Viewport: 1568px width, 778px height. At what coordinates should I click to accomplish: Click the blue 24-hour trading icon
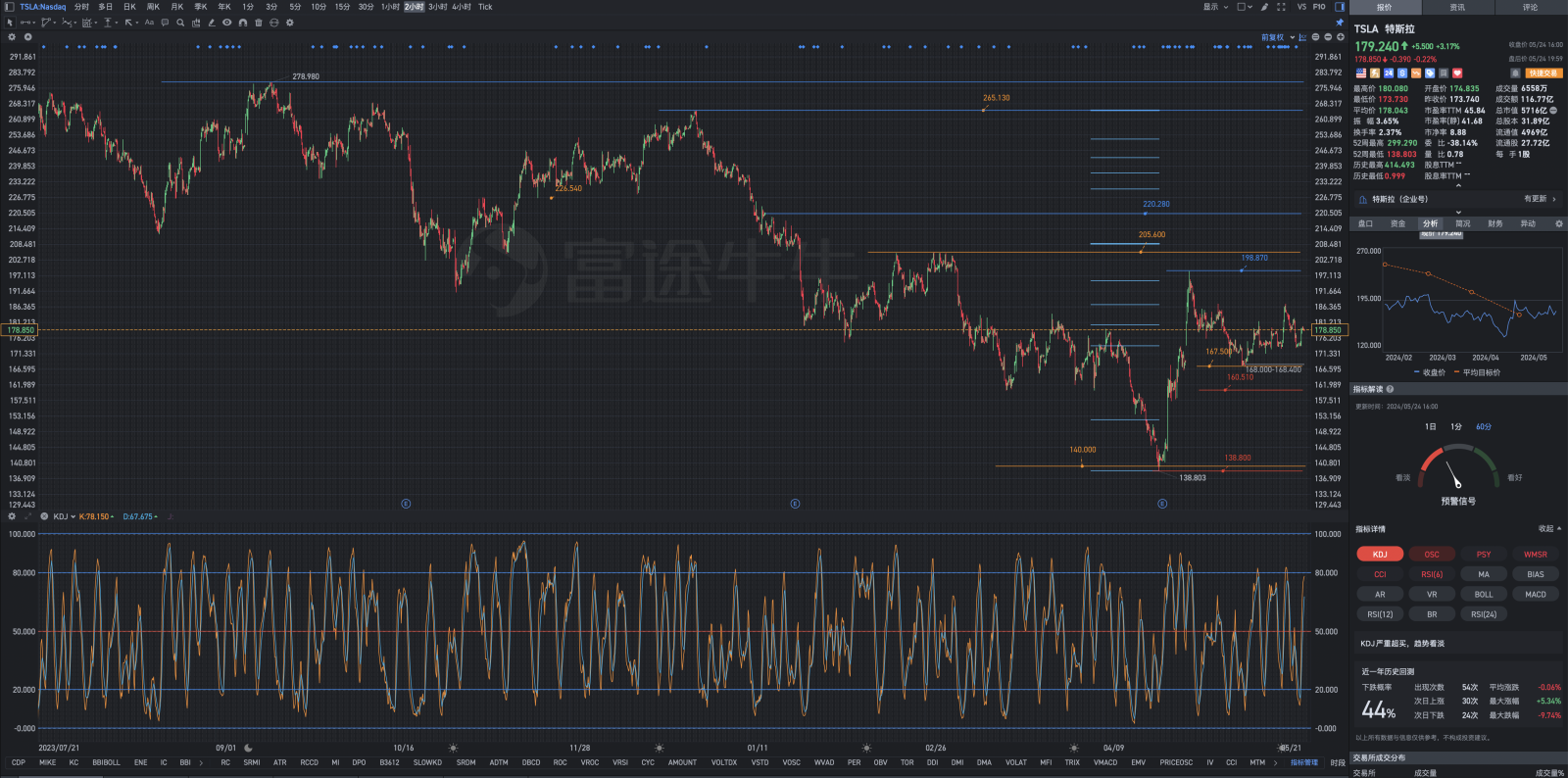click(x=1389, y=73)
